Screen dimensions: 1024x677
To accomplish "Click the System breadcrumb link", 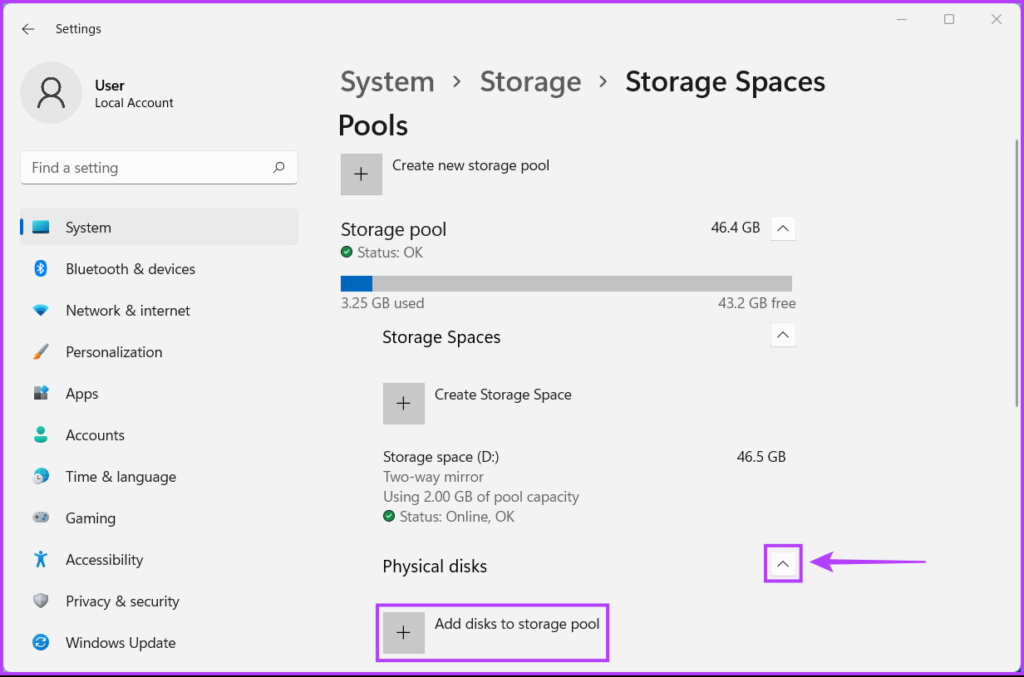I will [x=387, y=82].
